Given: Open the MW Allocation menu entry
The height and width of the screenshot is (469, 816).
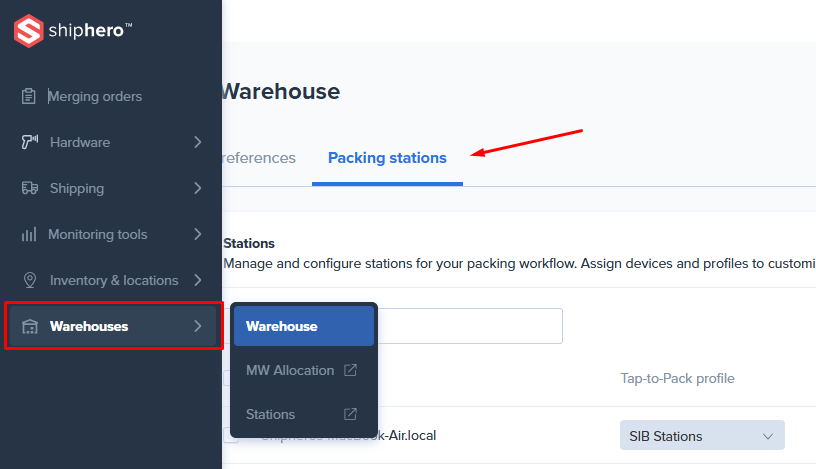Looking at the screenshot, I should (x=290, y=370).
